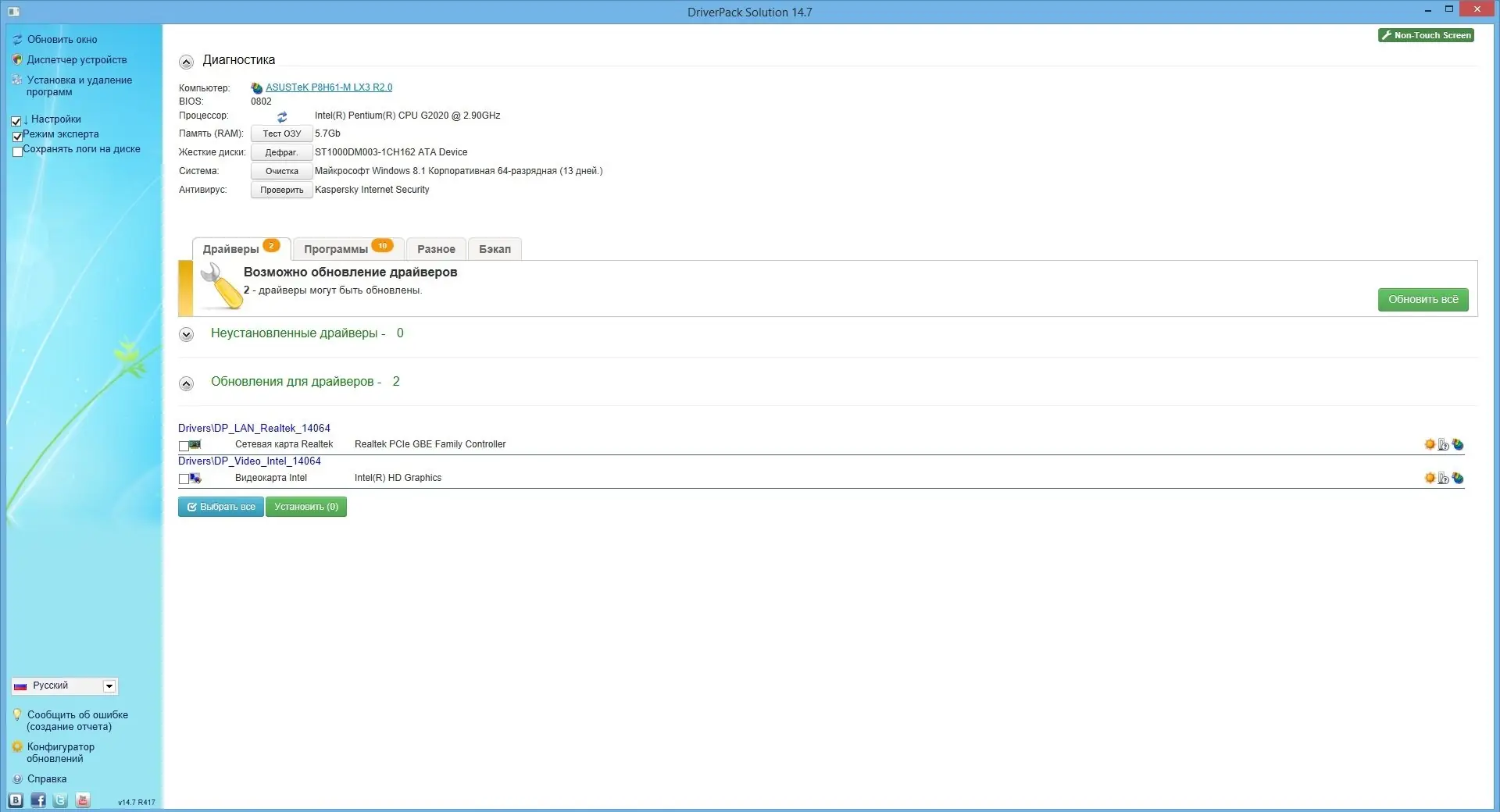Click the CPU refresh icon

coord(282,116)
